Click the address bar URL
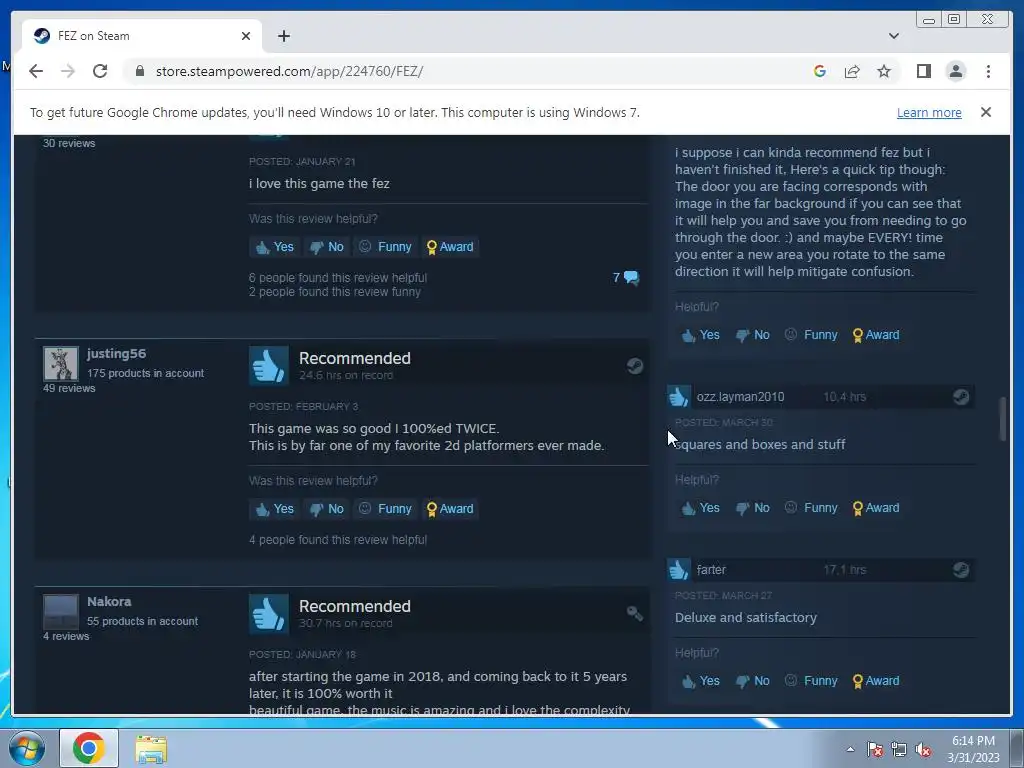Image resolution: width=1024 pixels, height=768 pixels. click(289, 71)
